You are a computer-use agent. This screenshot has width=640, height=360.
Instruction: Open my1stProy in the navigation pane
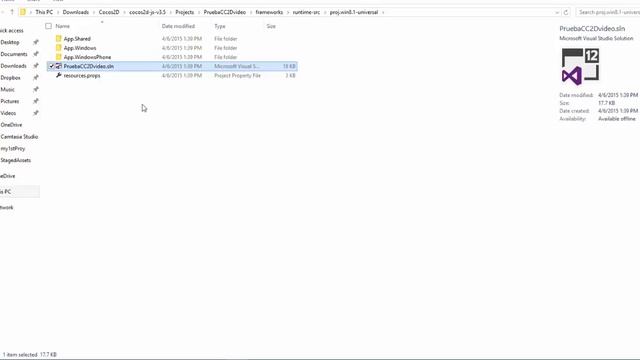pos(13,149)
